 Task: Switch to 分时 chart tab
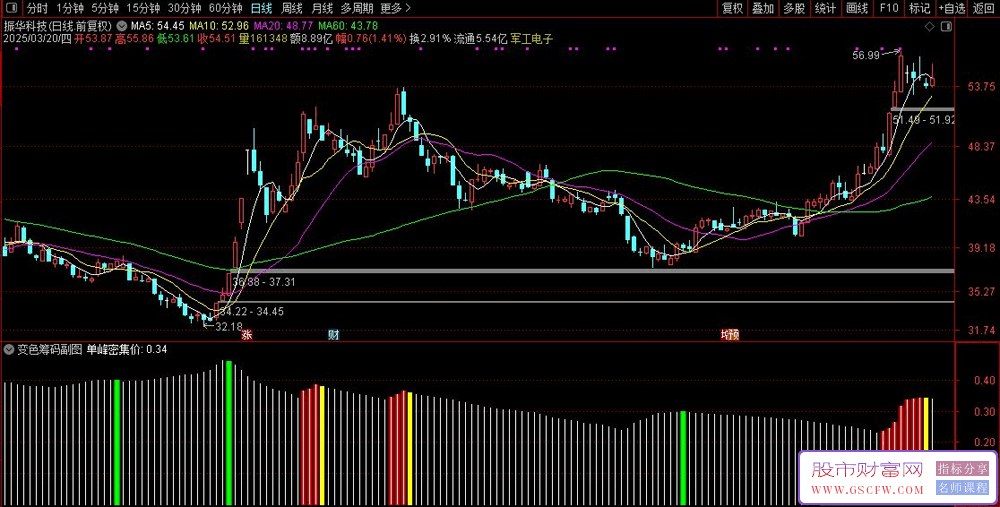pyautogui.click(x=37, y=8)
